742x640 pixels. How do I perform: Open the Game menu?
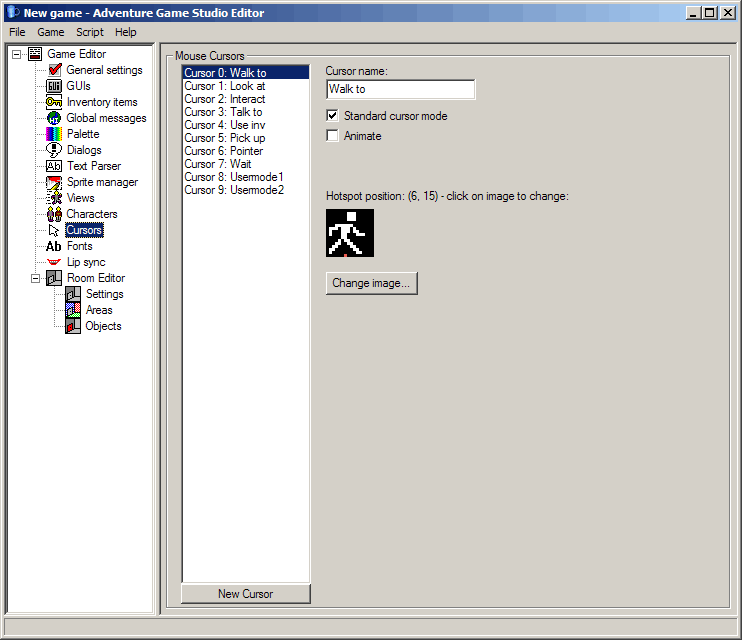[x=51, y=32]
